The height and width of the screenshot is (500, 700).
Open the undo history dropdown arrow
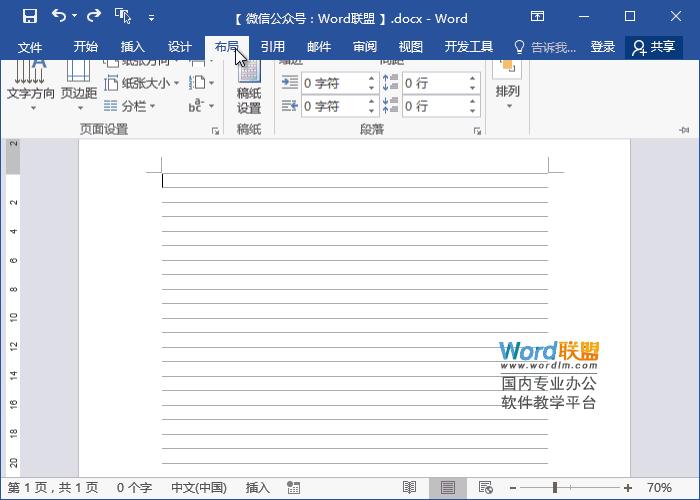(75, 16)
